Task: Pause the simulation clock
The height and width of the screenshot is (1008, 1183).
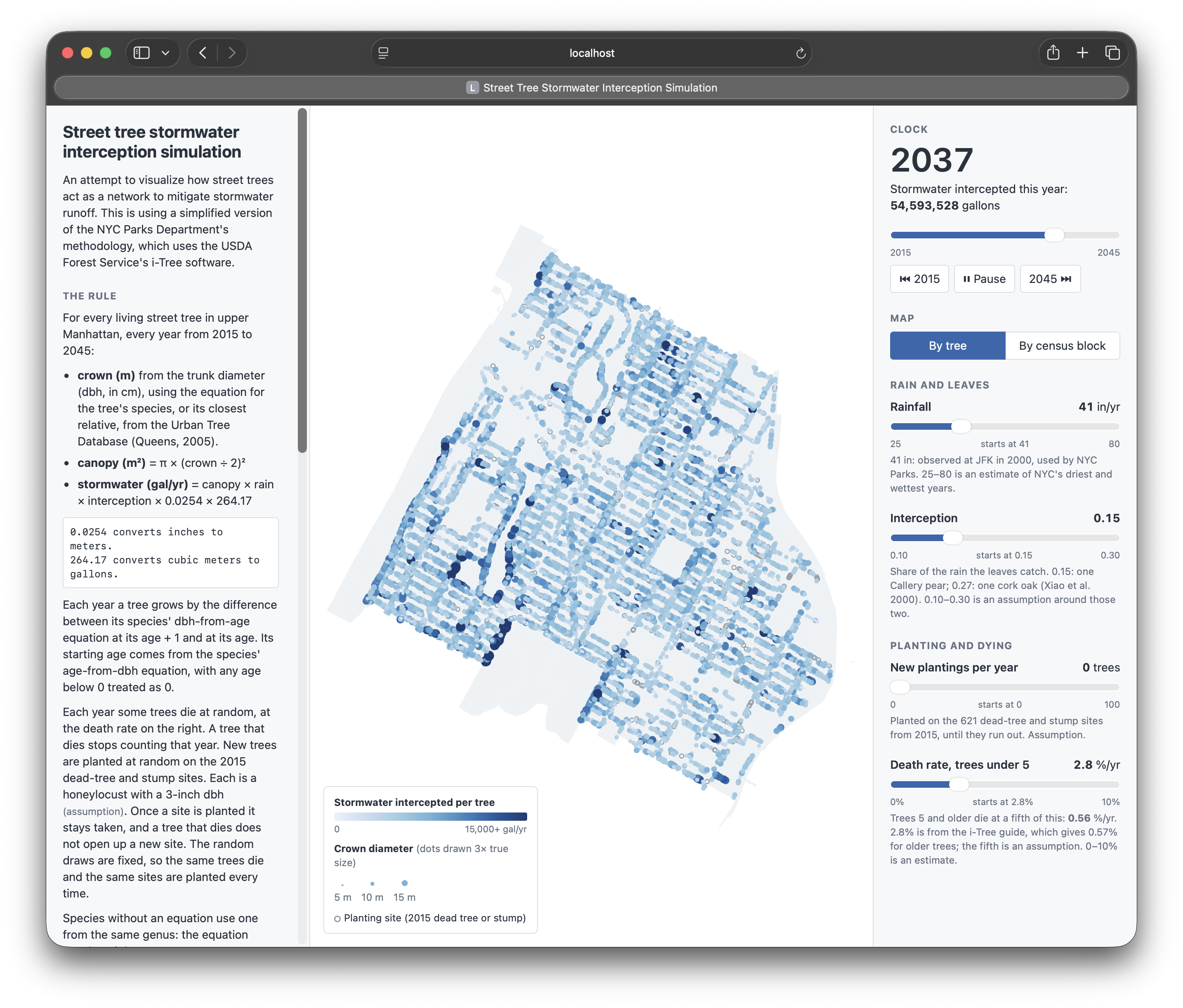Action: click(984, 279)
